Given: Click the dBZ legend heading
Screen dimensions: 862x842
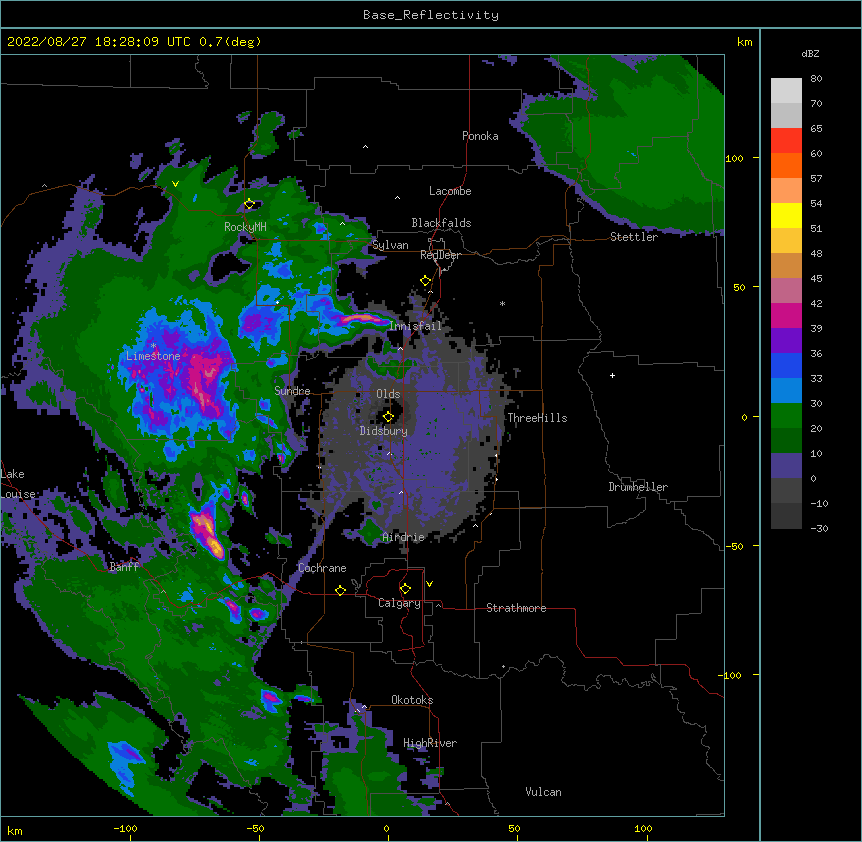Looking at the screenshot, I should (x=810, y=53).
